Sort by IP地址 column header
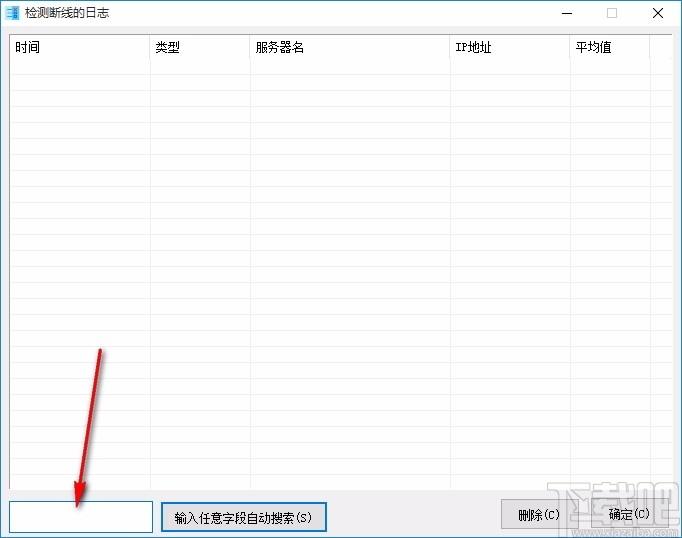Image resolution: width=682 pixels, height=538 pixels. 510,47
